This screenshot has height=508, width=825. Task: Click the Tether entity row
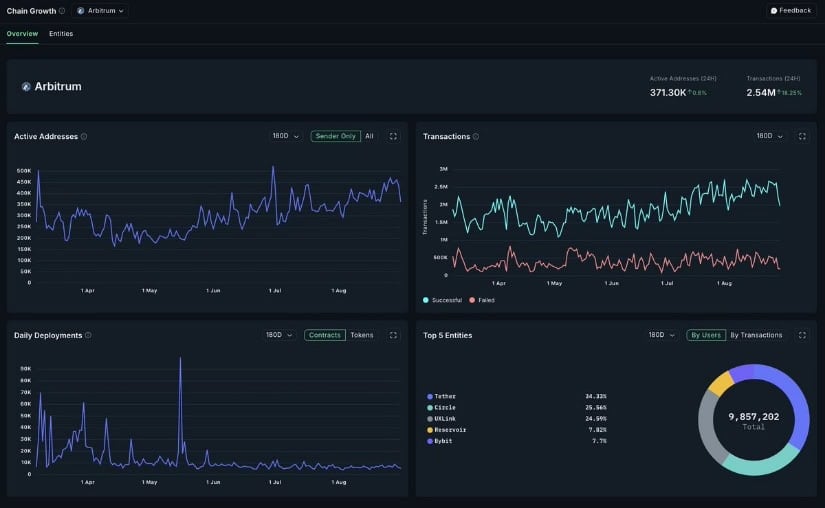tap(517, 397)
